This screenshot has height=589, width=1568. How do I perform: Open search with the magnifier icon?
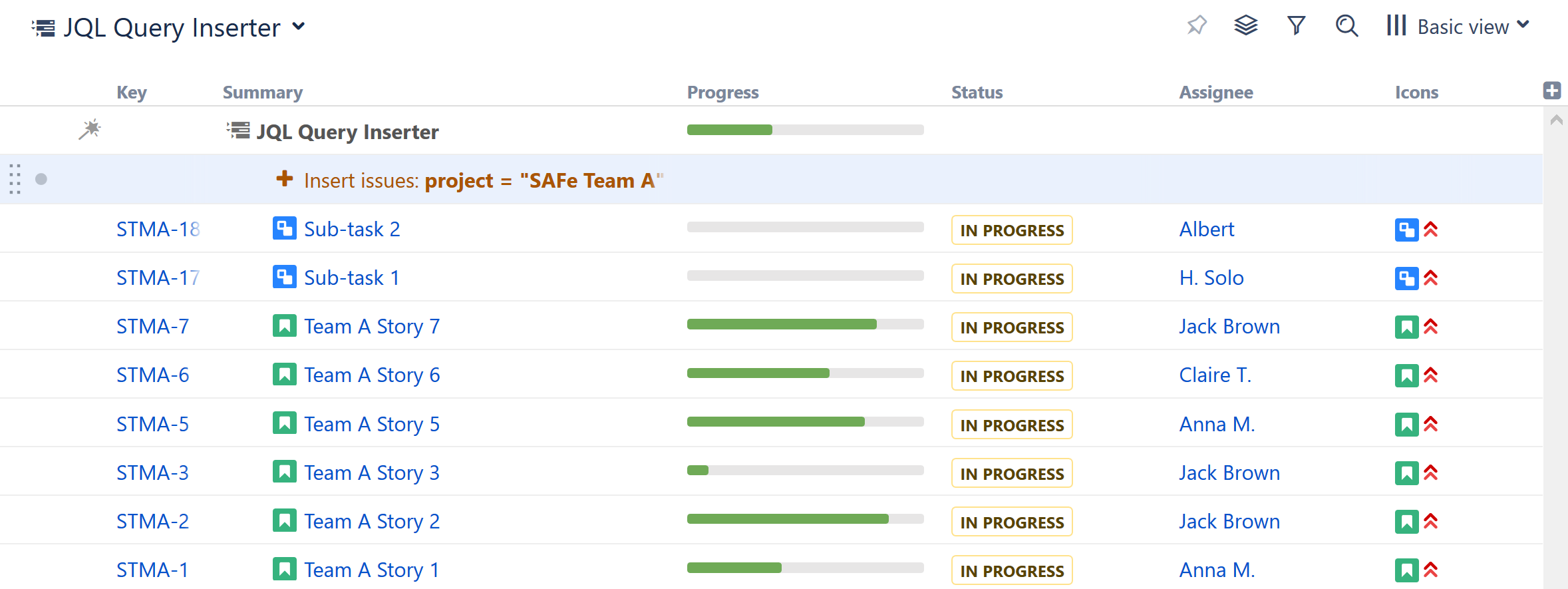coord(1346,27)
